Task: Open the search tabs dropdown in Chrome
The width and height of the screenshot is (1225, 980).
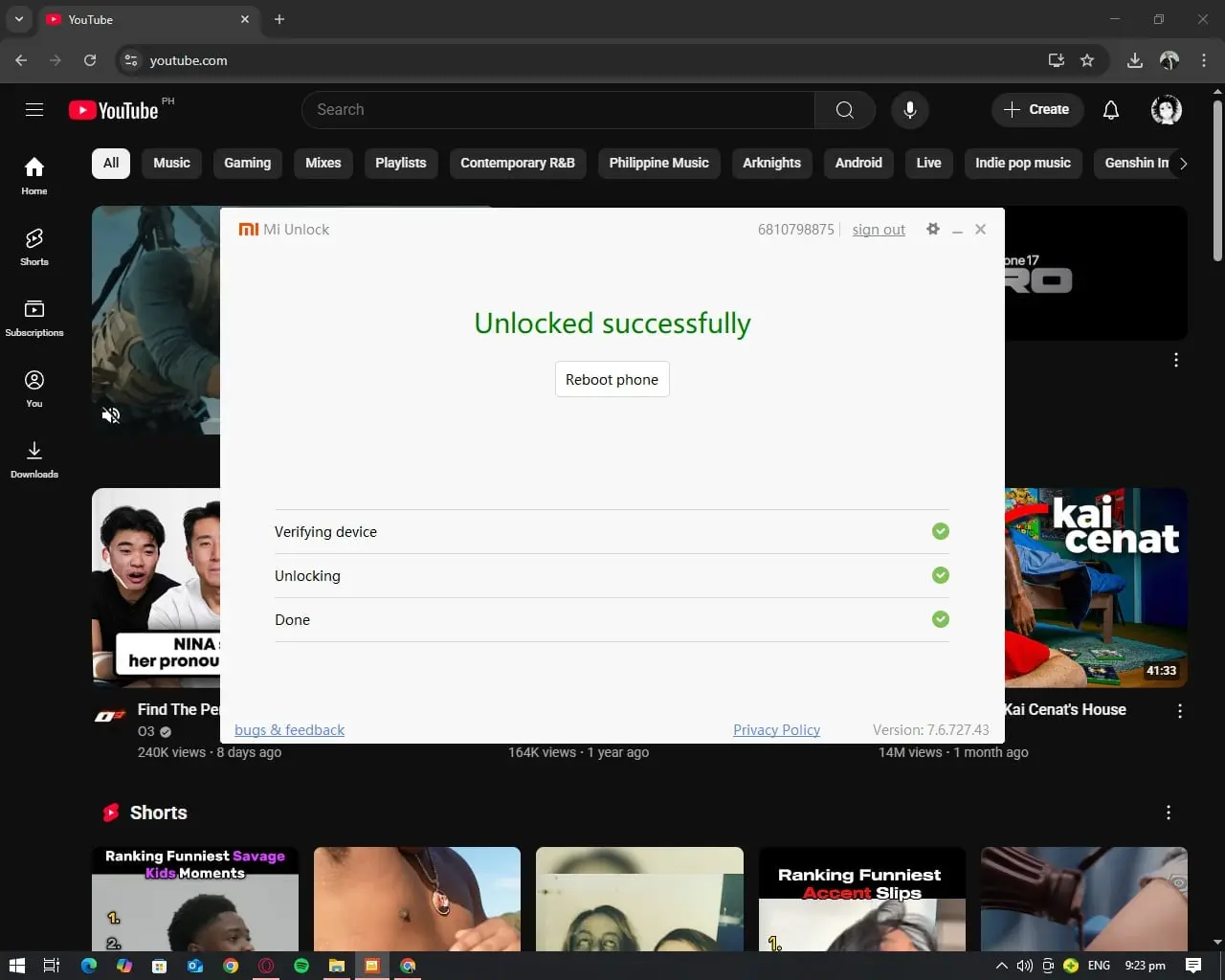Action: point(19,19)
